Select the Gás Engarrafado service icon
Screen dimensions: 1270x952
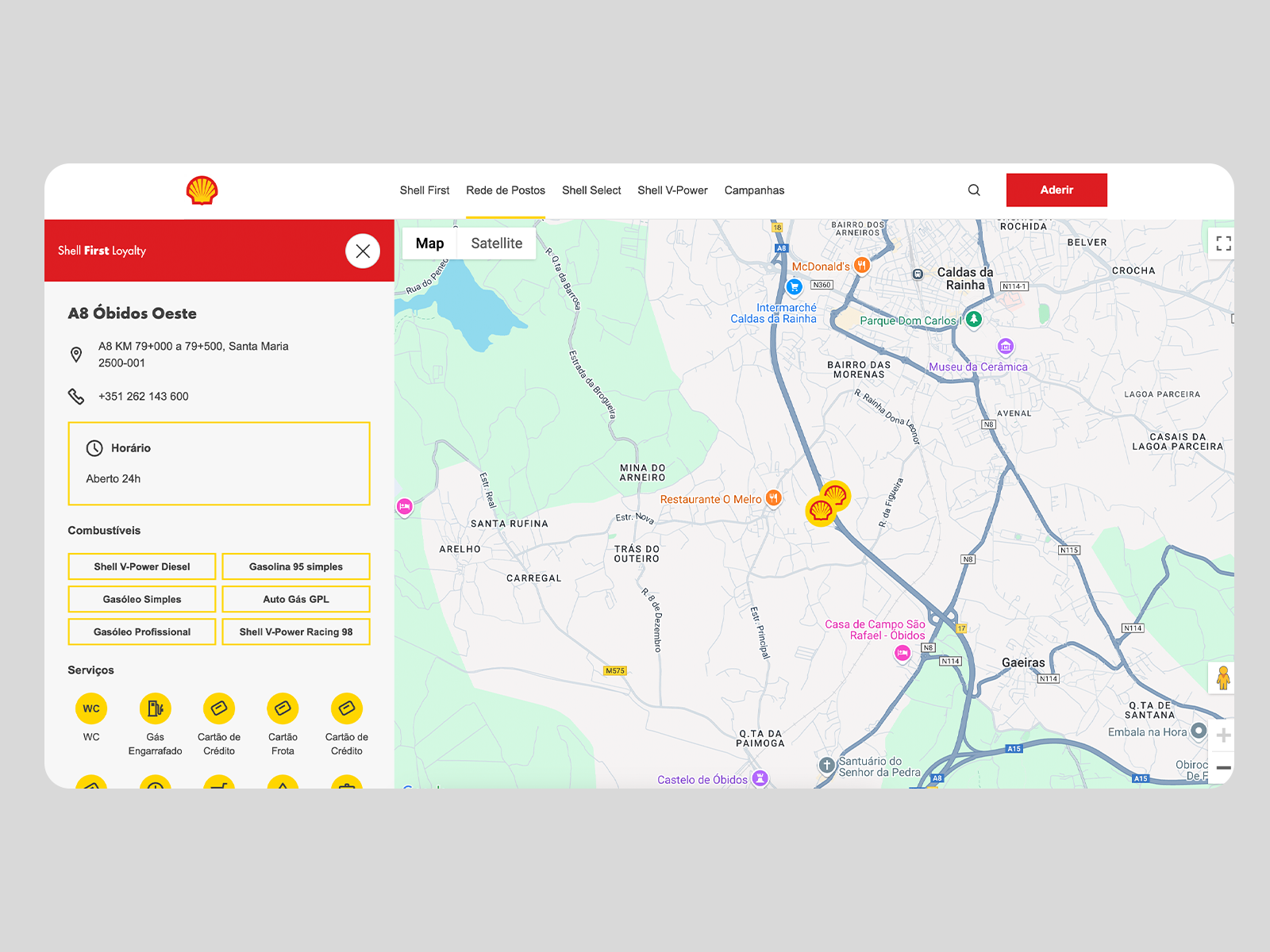tap(156, 708)
